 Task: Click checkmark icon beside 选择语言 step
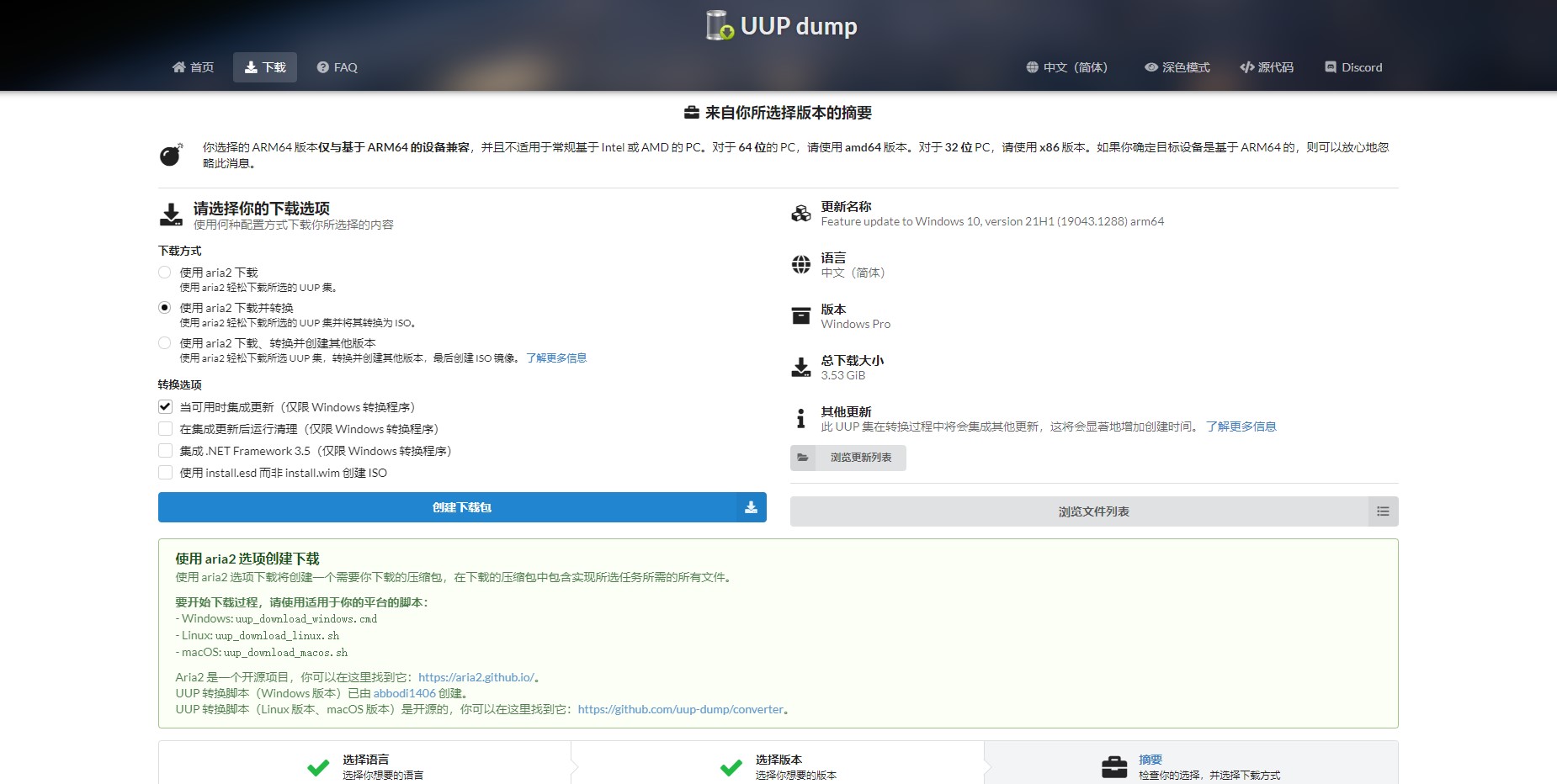tap(318, 767)
